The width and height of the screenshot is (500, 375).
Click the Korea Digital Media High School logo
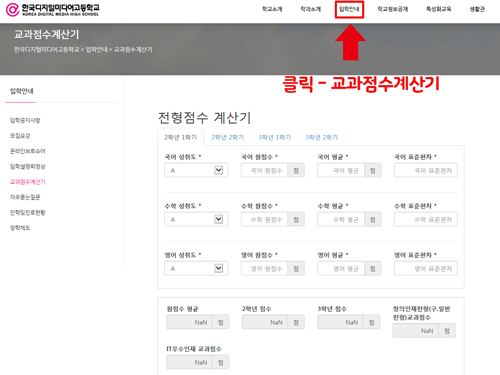pyautogui.click(x=53, y=10)
